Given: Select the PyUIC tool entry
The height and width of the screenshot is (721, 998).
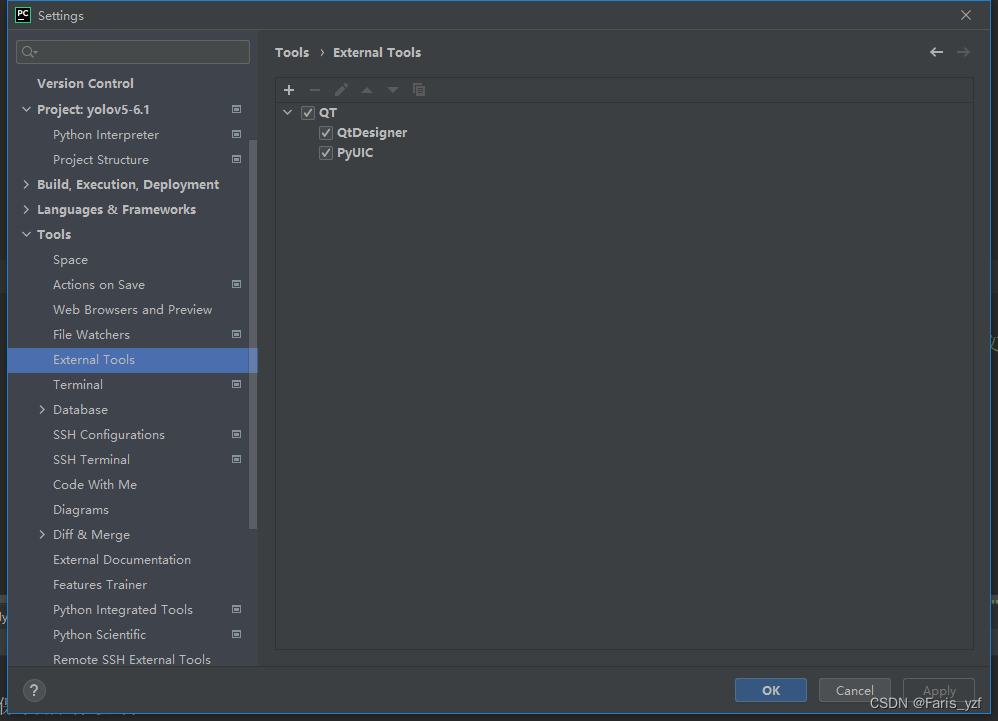Looking at the screenshot, I should coord(355,153).
